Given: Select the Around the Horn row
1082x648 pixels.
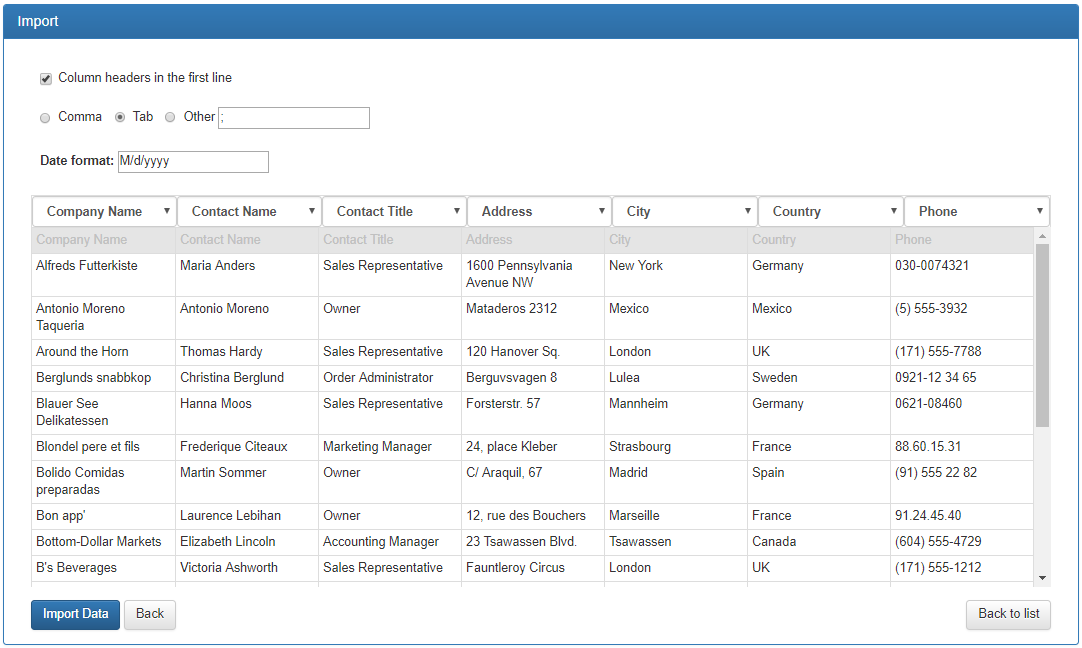Looking at the screenshot, I should tap(400, 351).
